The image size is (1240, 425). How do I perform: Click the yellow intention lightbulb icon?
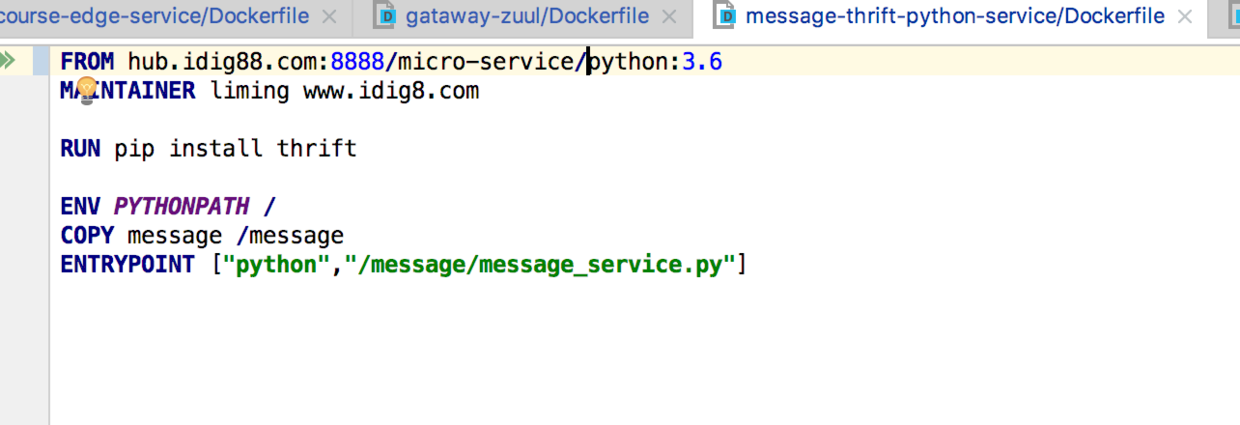(86, 90)
